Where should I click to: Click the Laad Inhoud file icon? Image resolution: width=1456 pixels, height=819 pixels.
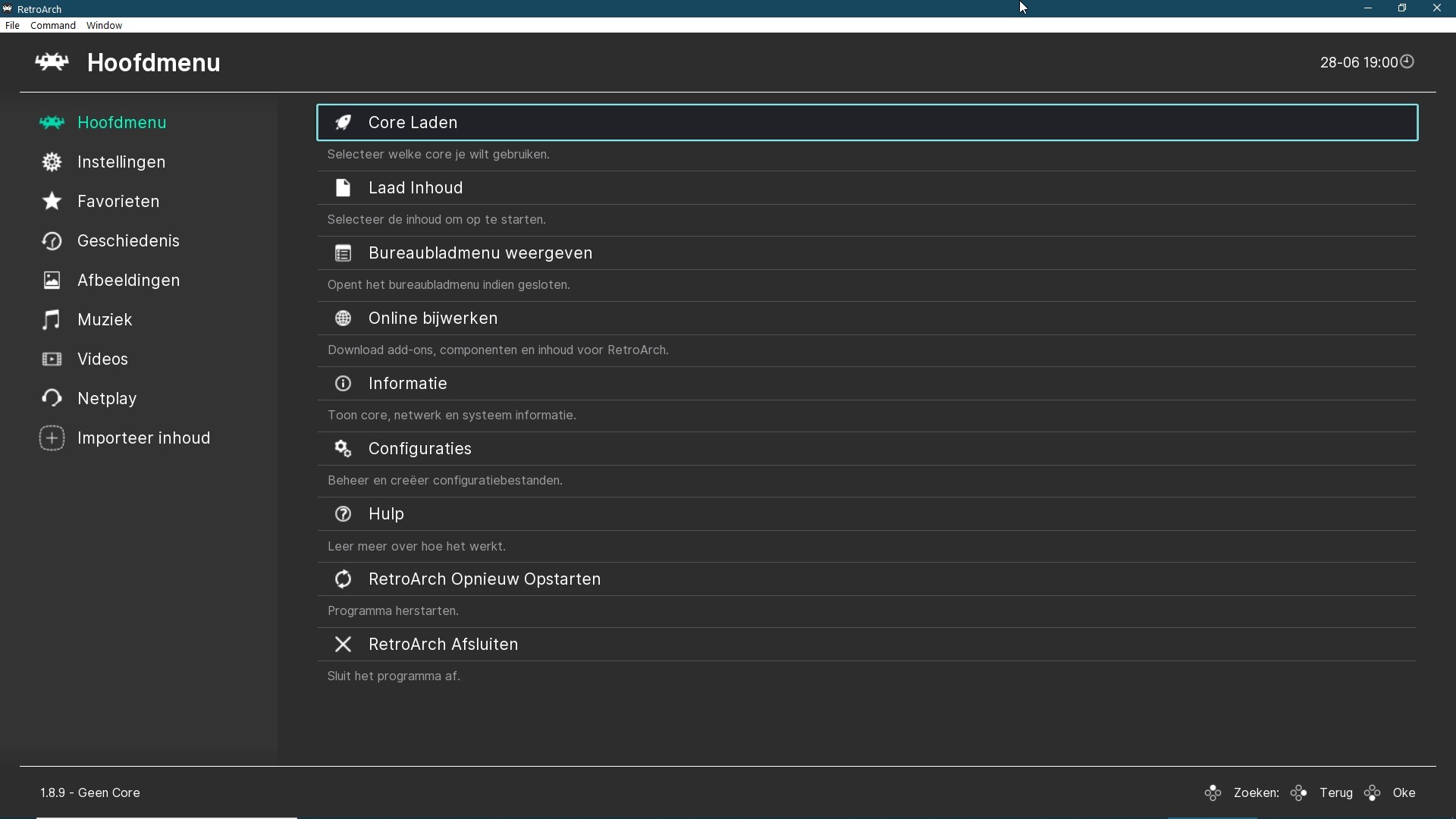(x=343, y=187)
